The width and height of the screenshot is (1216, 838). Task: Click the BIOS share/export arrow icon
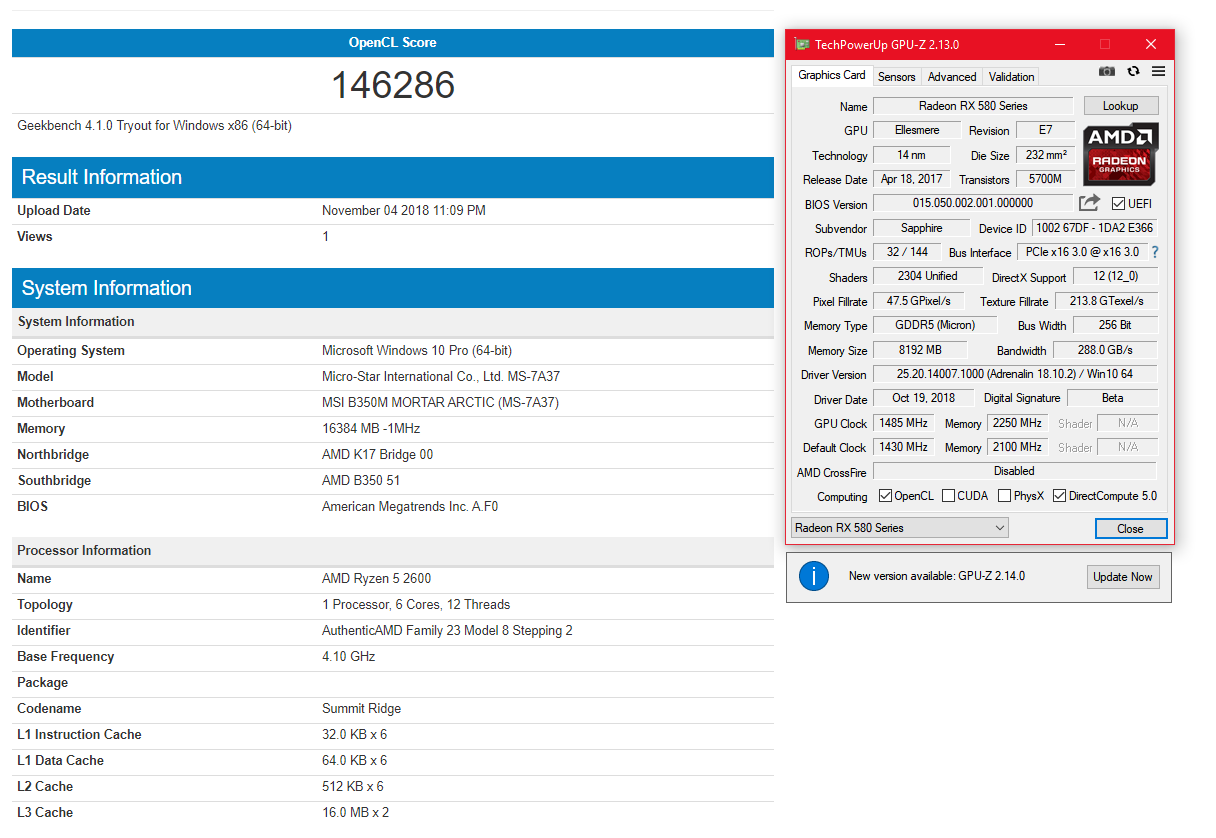(1089, 203)
